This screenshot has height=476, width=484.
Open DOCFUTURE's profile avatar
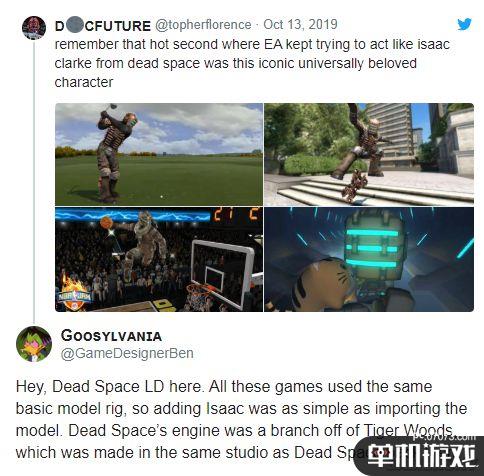coord(34,27)
